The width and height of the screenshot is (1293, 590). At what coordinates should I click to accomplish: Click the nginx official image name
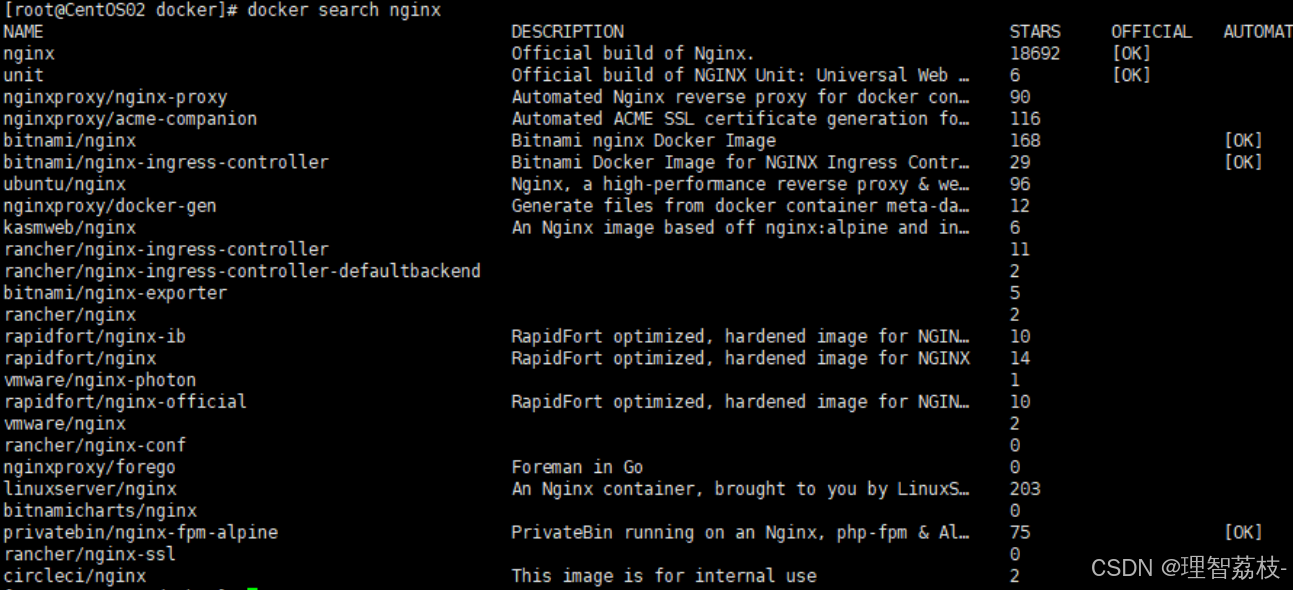tap(29, 53)
